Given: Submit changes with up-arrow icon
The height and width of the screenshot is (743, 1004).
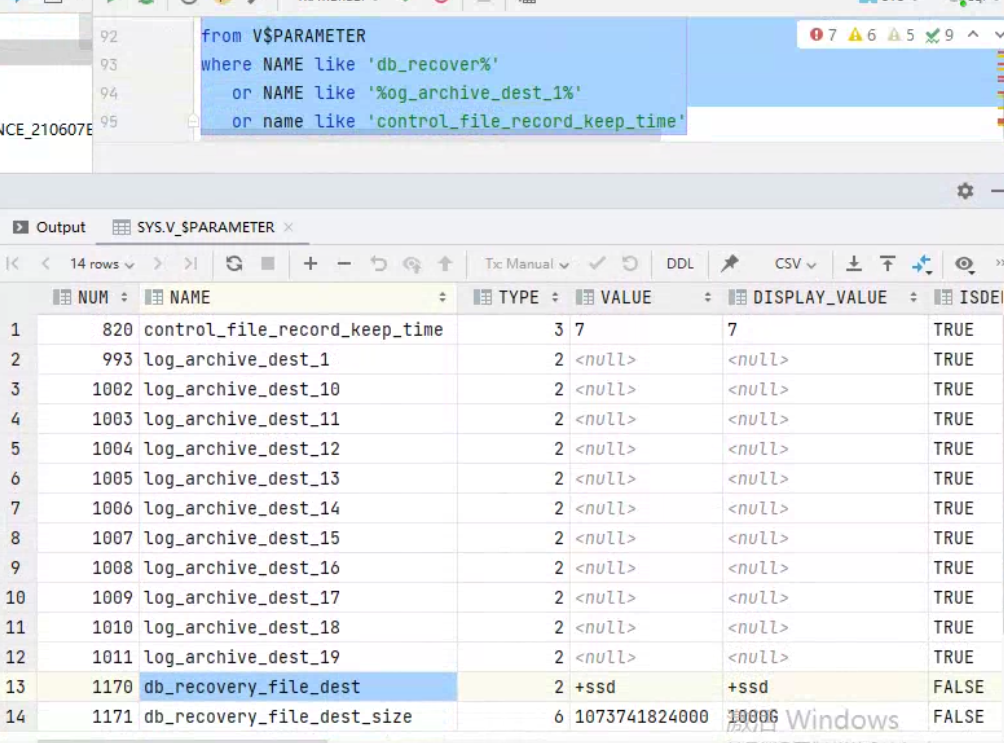Looking at the screenshot, I should (x=445, y=264).
